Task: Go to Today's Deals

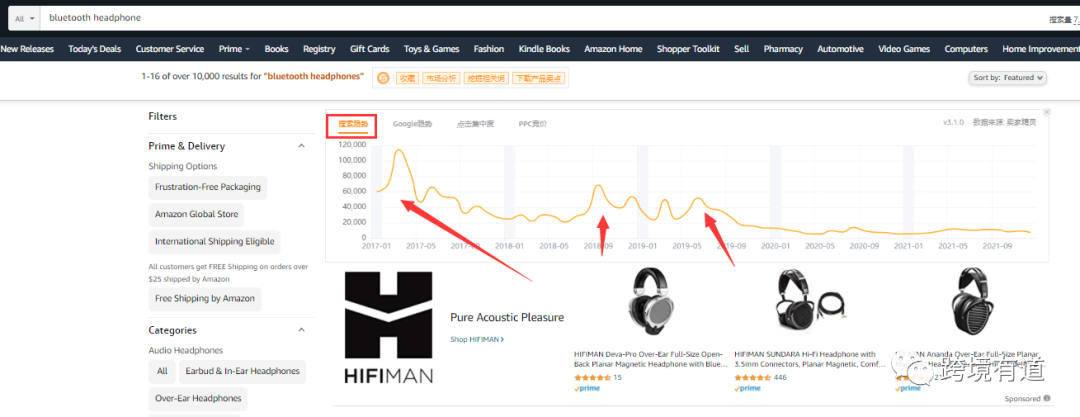Action: pos(94,49)
